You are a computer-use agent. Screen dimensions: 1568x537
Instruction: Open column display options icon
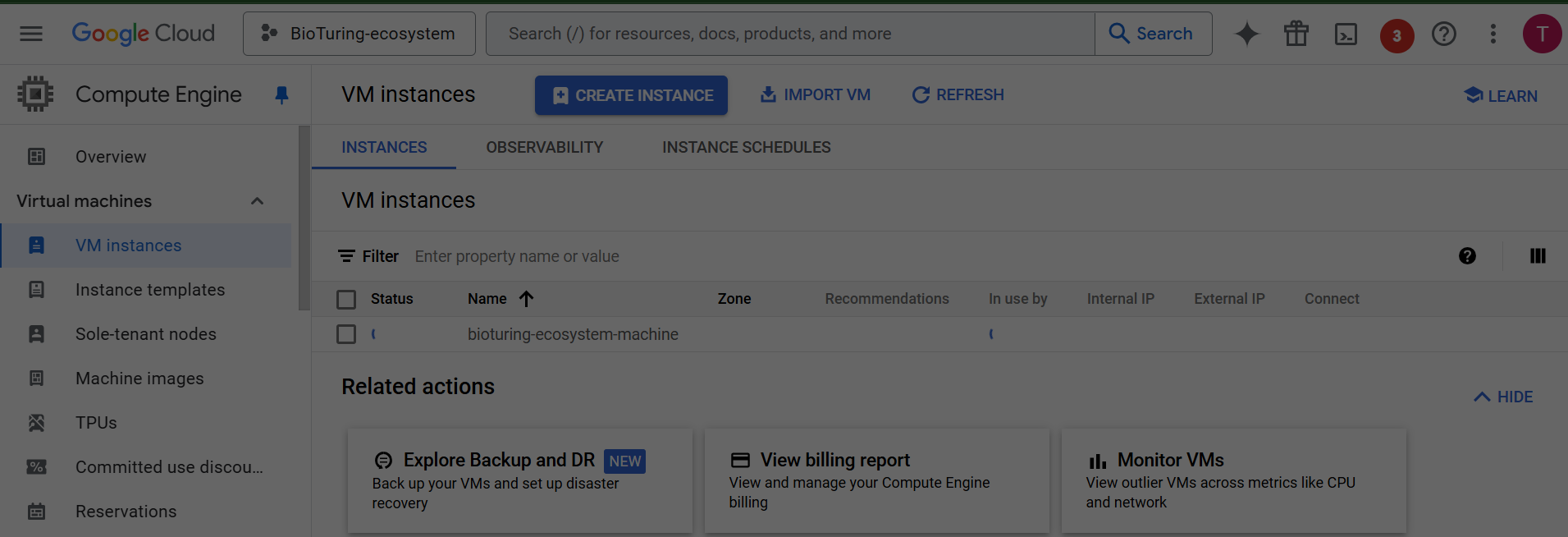click(x=1538, y=256)
